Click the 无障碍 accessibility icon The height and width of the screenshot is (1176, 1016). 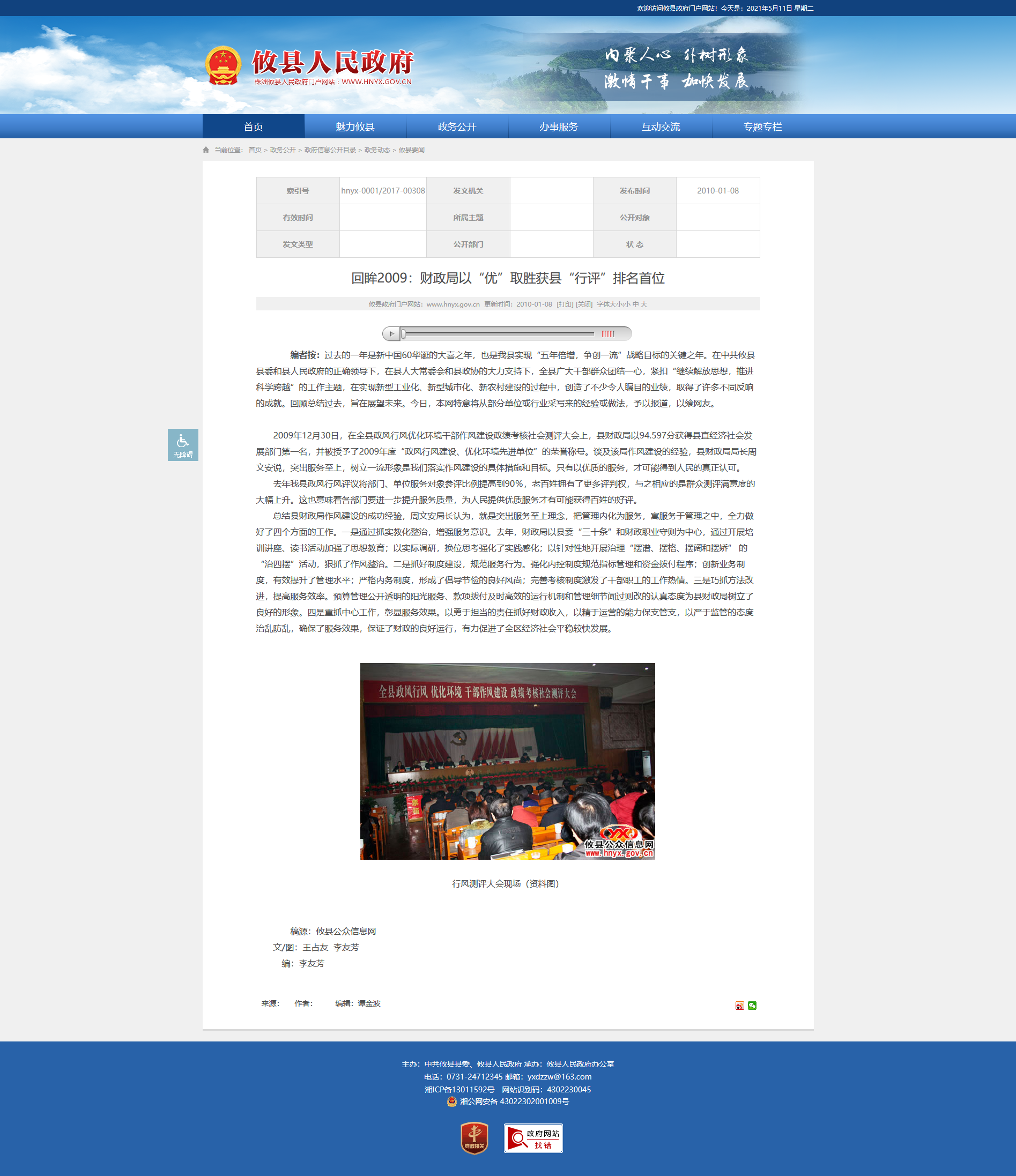(x=183, y=444)
